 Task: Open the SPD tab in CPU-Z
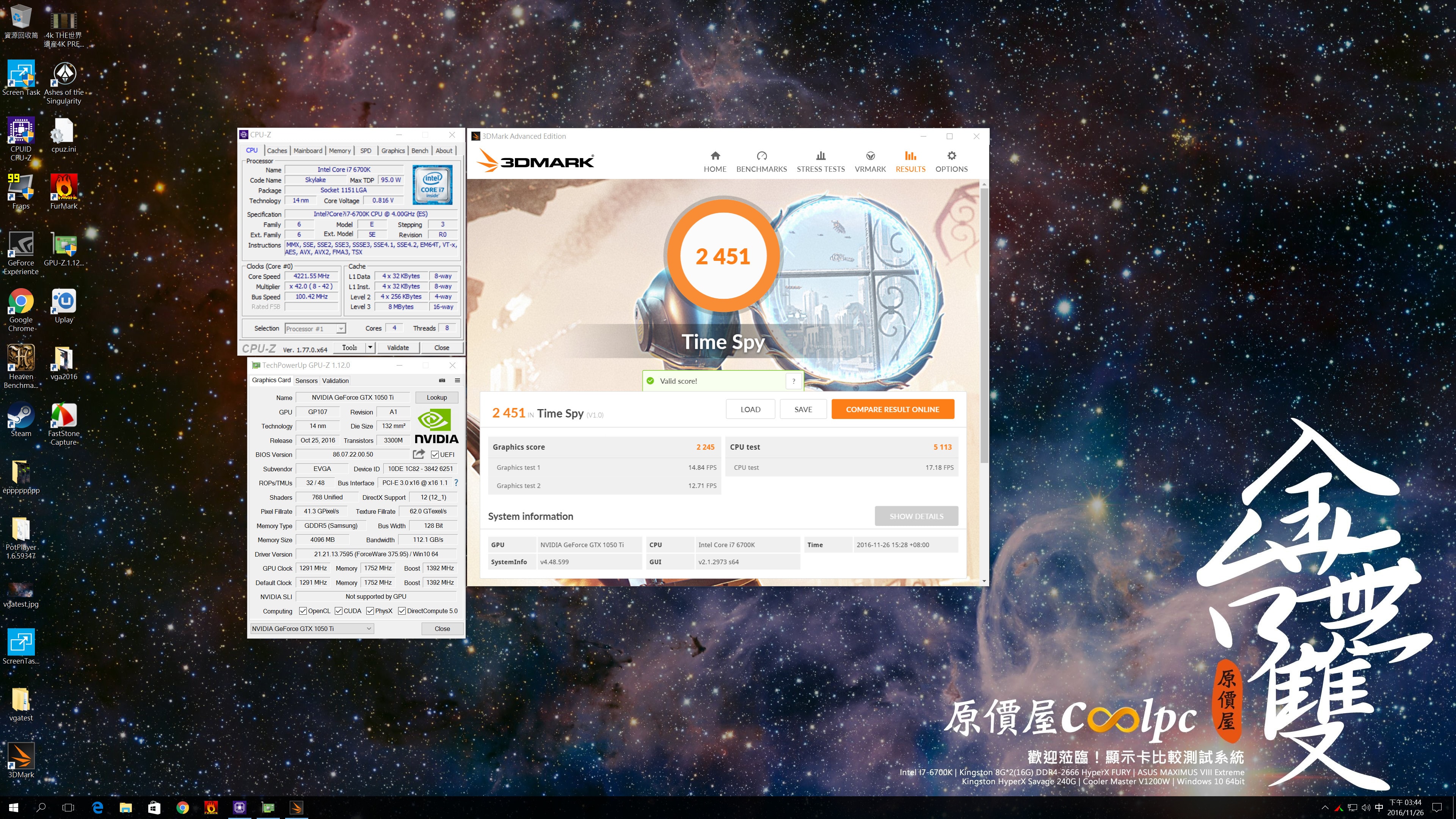pos(366,151)
